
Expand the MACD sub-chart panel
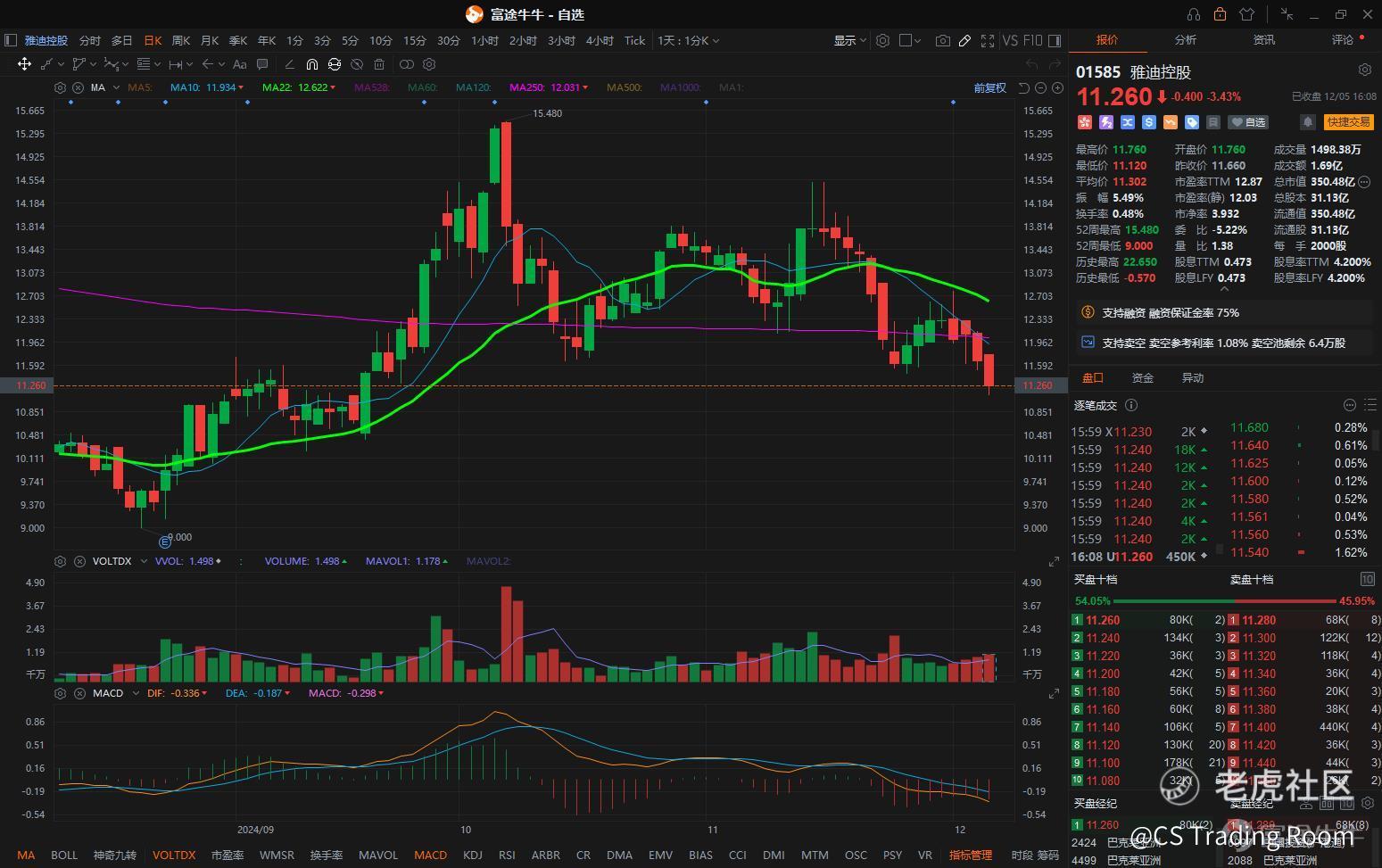tap(1054, 693)
